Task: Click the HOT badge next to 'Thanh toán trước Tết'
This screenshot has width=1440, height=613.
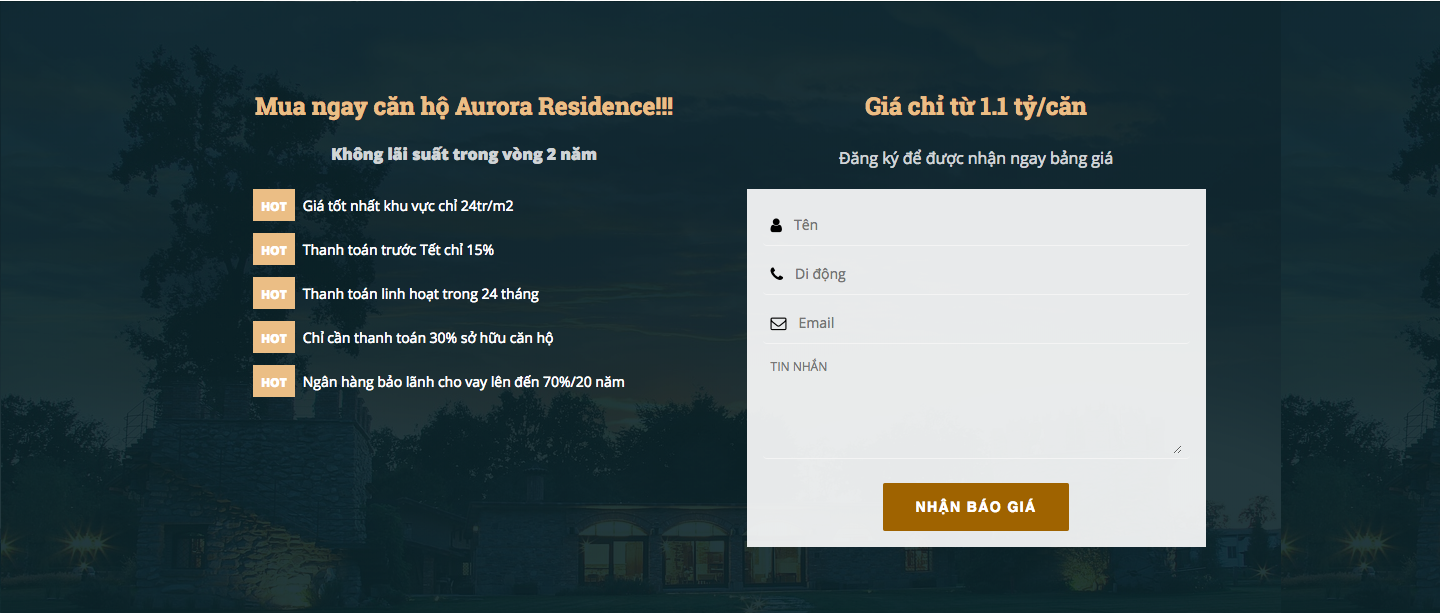Action: [274, 249]
